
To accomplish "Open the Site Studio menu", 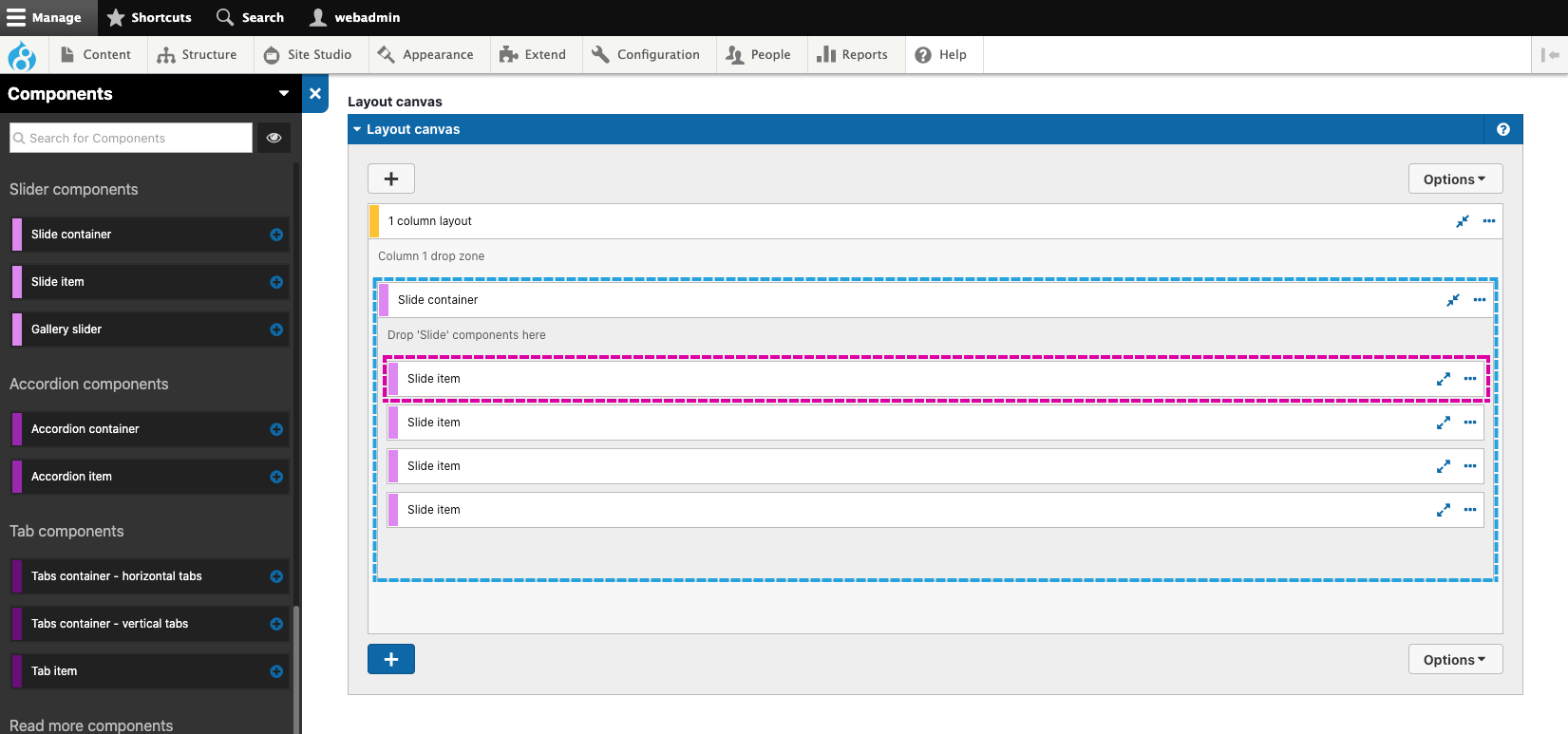I will click(x=309, y=55).
